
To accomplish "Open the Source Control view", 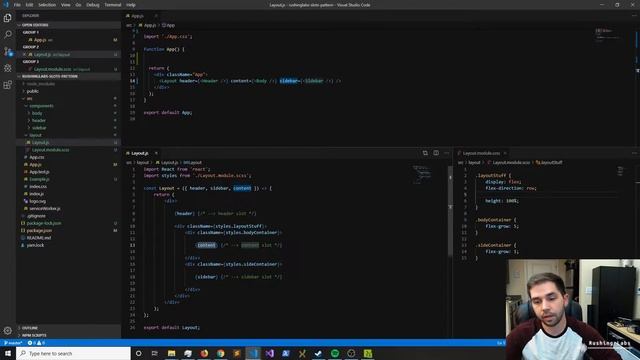I will (8, 51).
